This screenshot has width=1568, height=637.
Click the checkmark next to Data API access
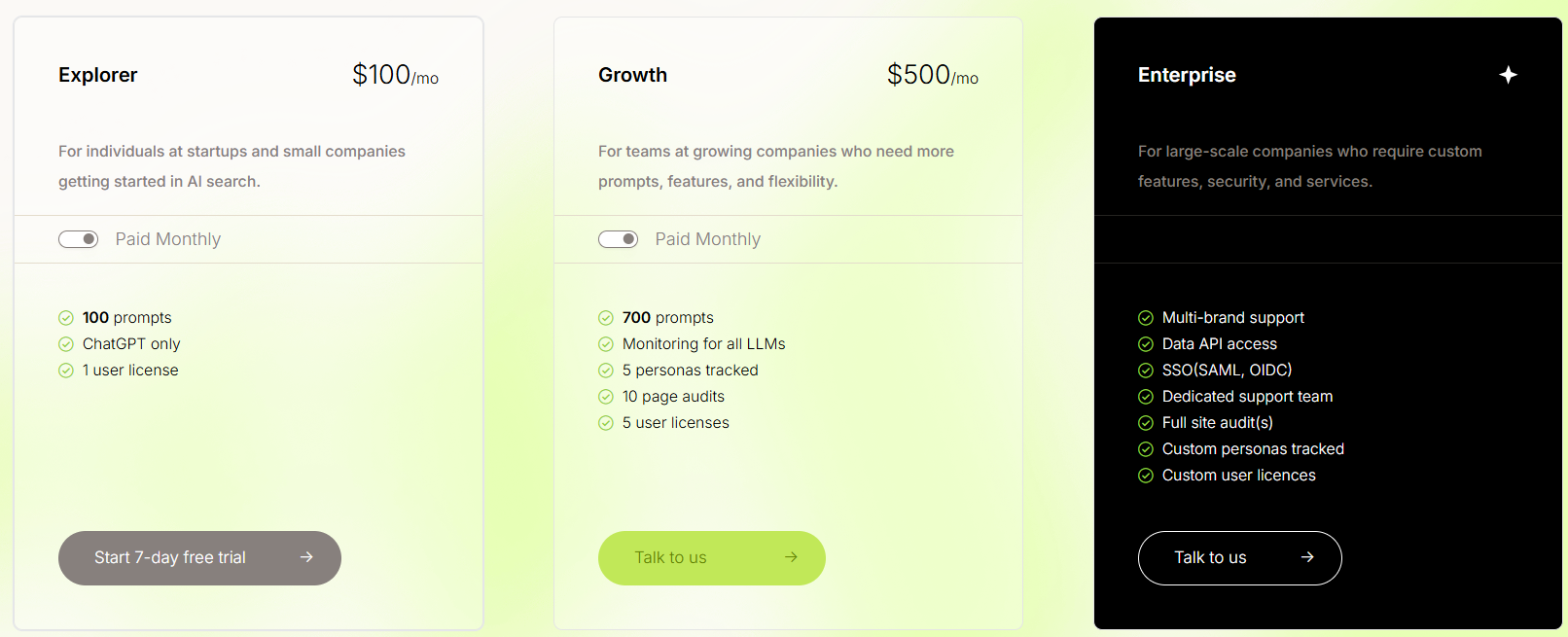tap(1146, 343)
